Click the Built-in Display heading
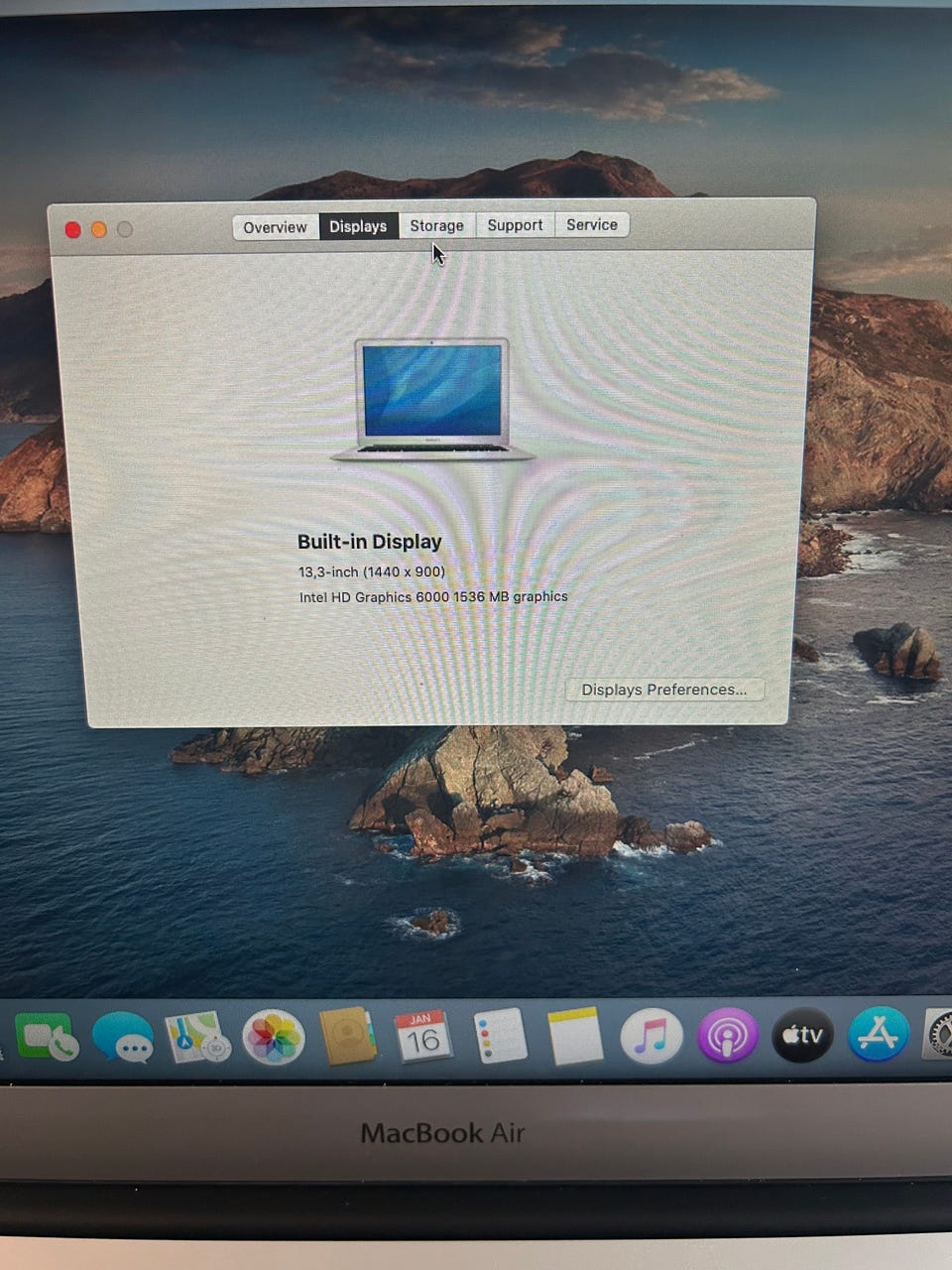The width and height of the screenshot is (952, 1270). pos(370,542)
